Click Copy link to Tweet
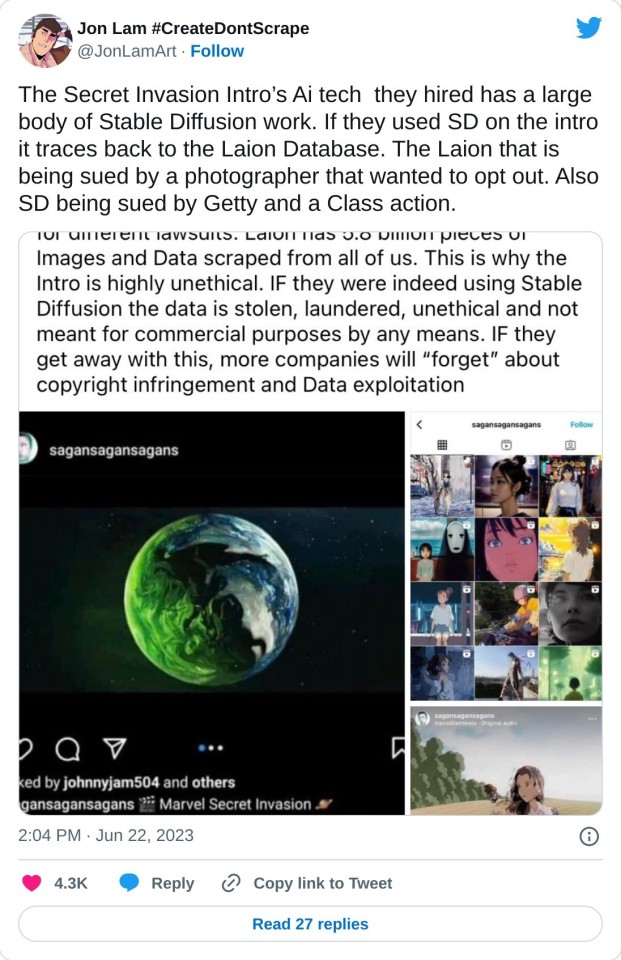This screenshot has height=960, width=621. pyautogui.click(x=323, y=883)
